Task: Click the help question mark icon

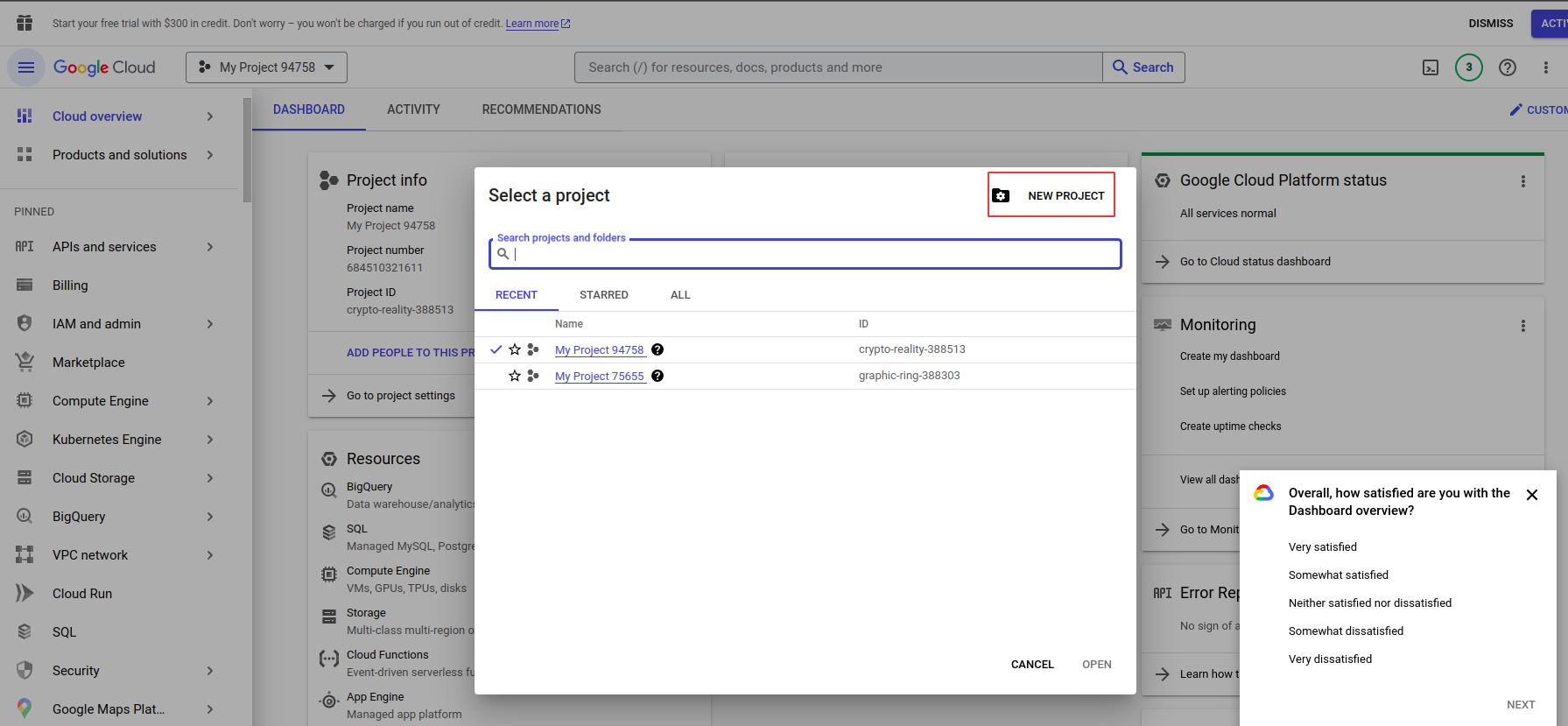Action: 1508,67
